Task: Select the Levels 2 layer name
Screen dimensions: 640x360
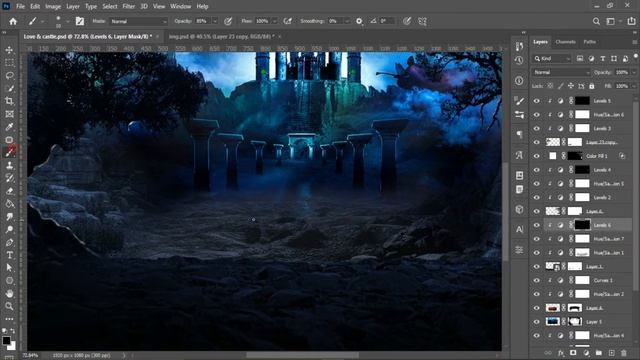Action: (x=602, y=198)
